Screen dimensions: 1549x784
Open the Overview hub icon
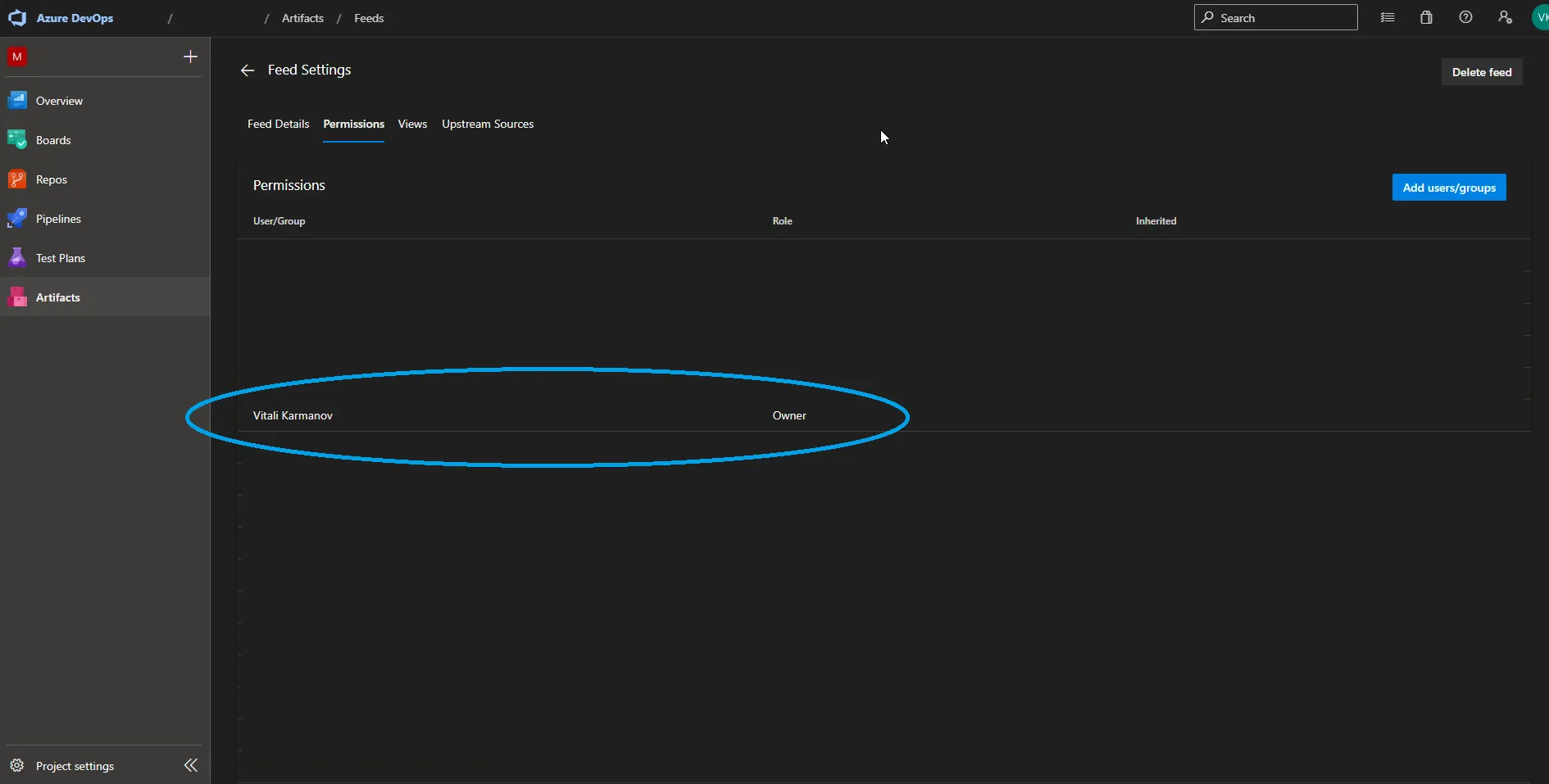[x=17, y=101]
